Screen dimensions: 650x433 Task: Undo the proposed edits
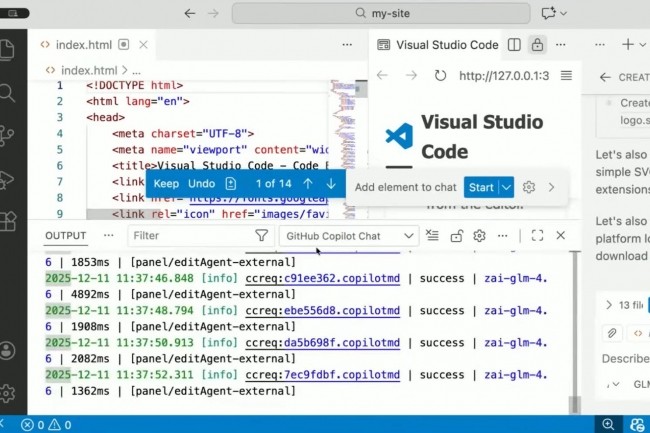point(201,184)
